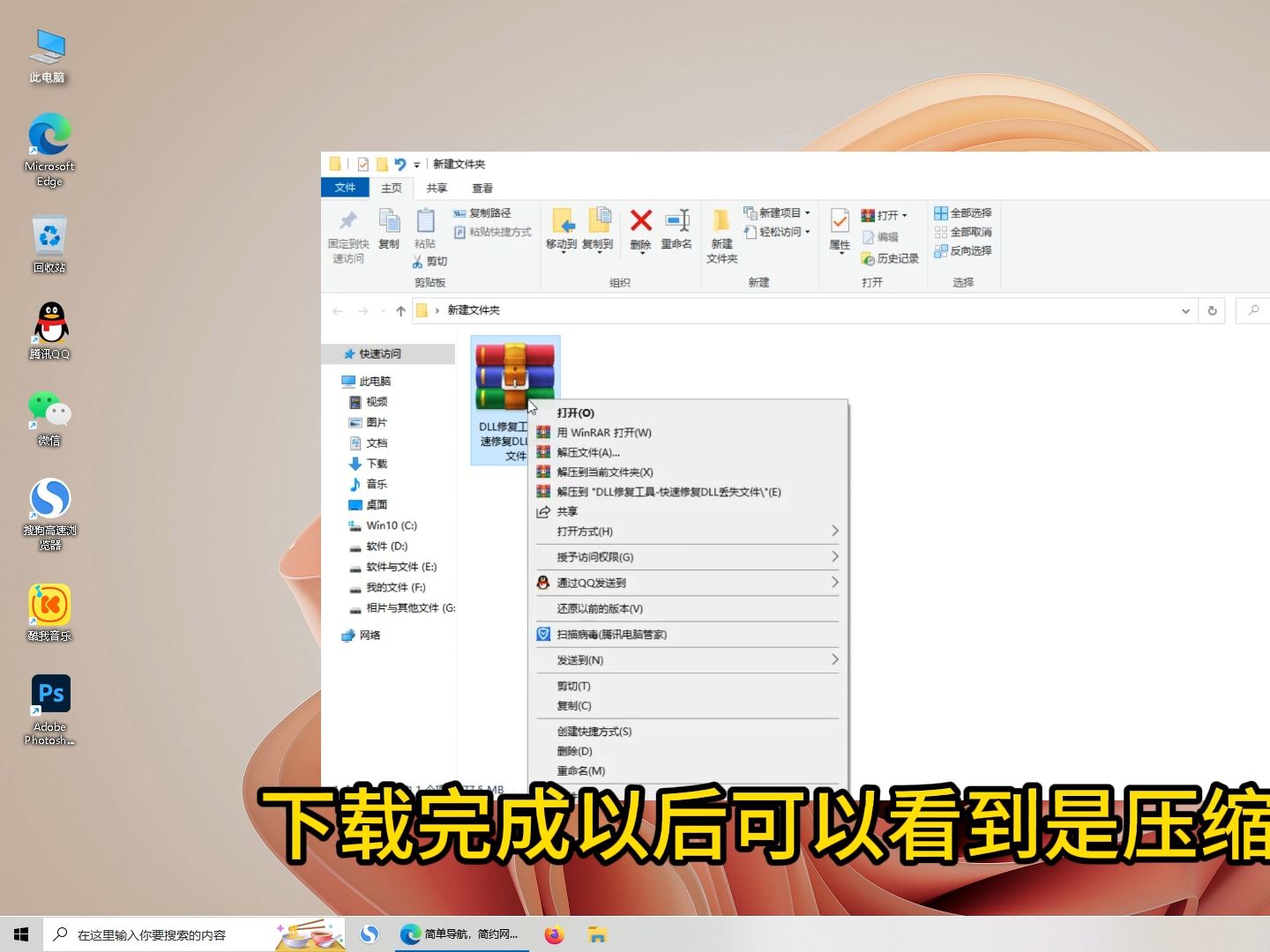Launch Adobe Photoshop from the desktop
Image resolution: width=1270 pixels, height=952 pixels.
click(x=49, y=710)
